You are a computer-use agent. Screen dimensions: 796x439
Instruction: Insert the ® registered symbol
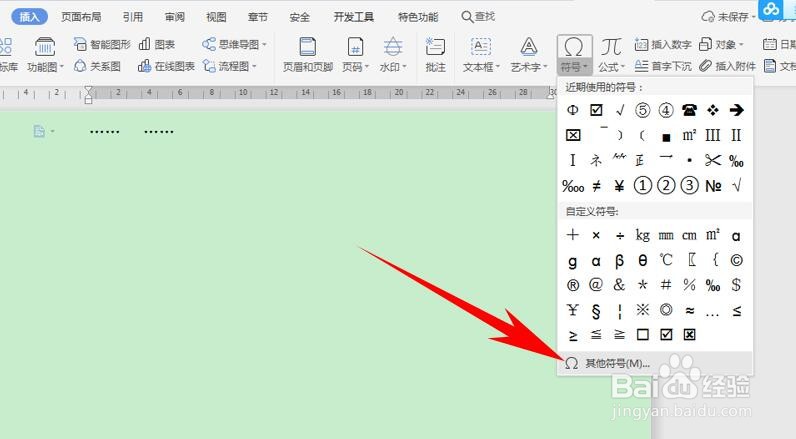[573, 285]
